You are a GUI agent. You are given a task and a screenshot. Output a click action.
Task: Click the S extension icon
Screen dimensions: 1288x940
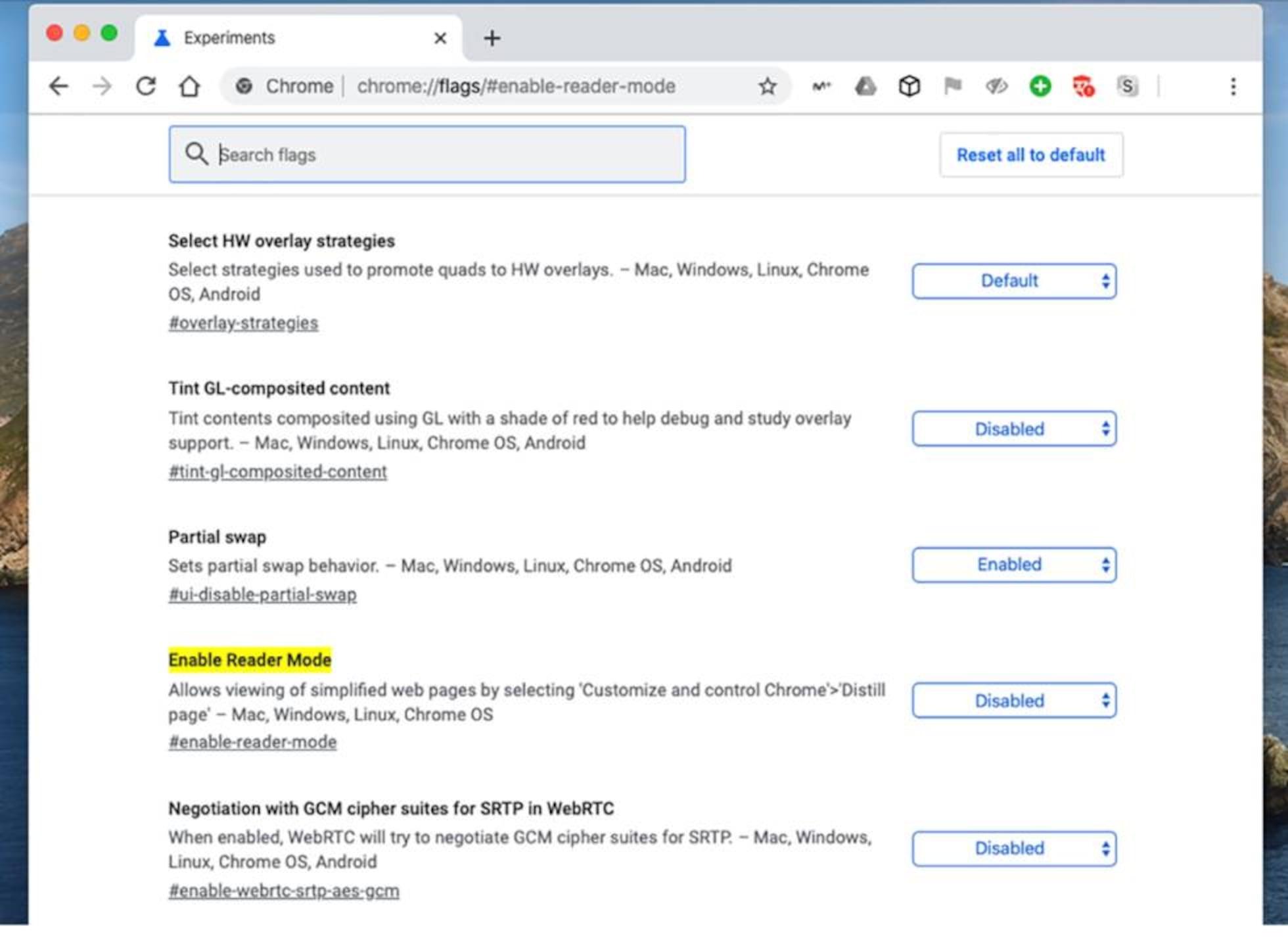point(1128,85)
